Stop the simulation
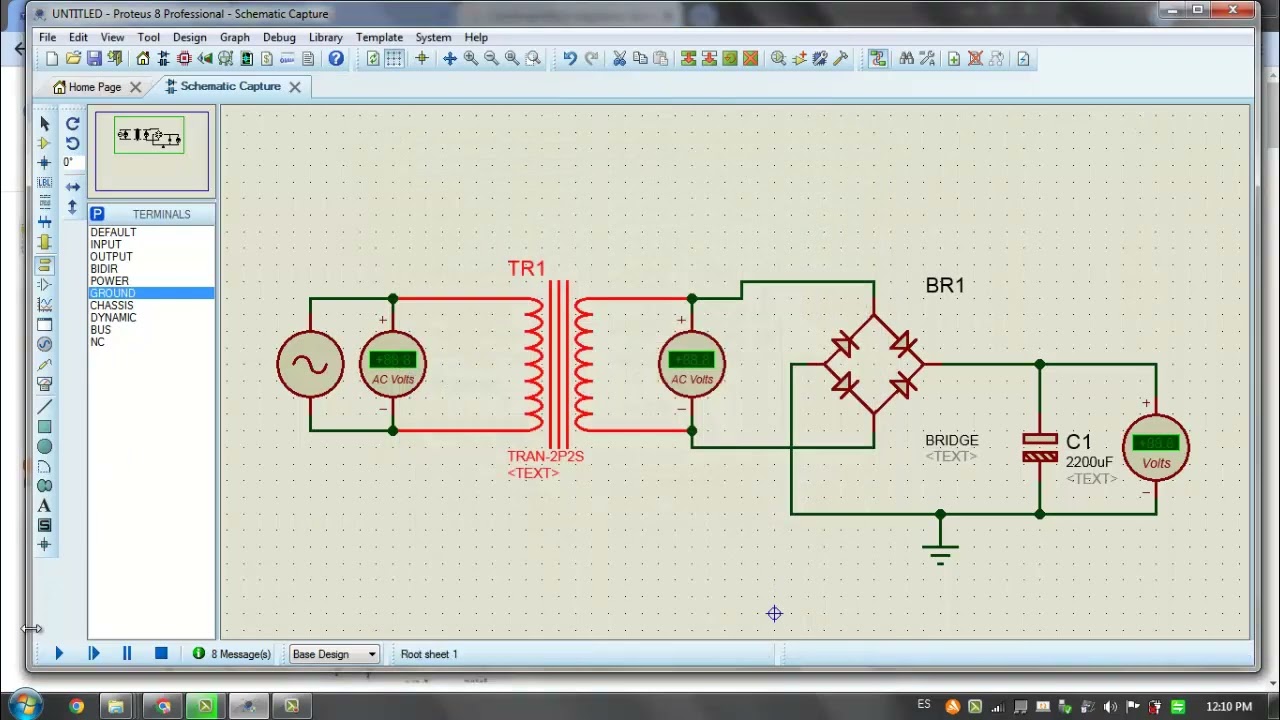This screenshot has width=1280, height=720. [161, 653]
